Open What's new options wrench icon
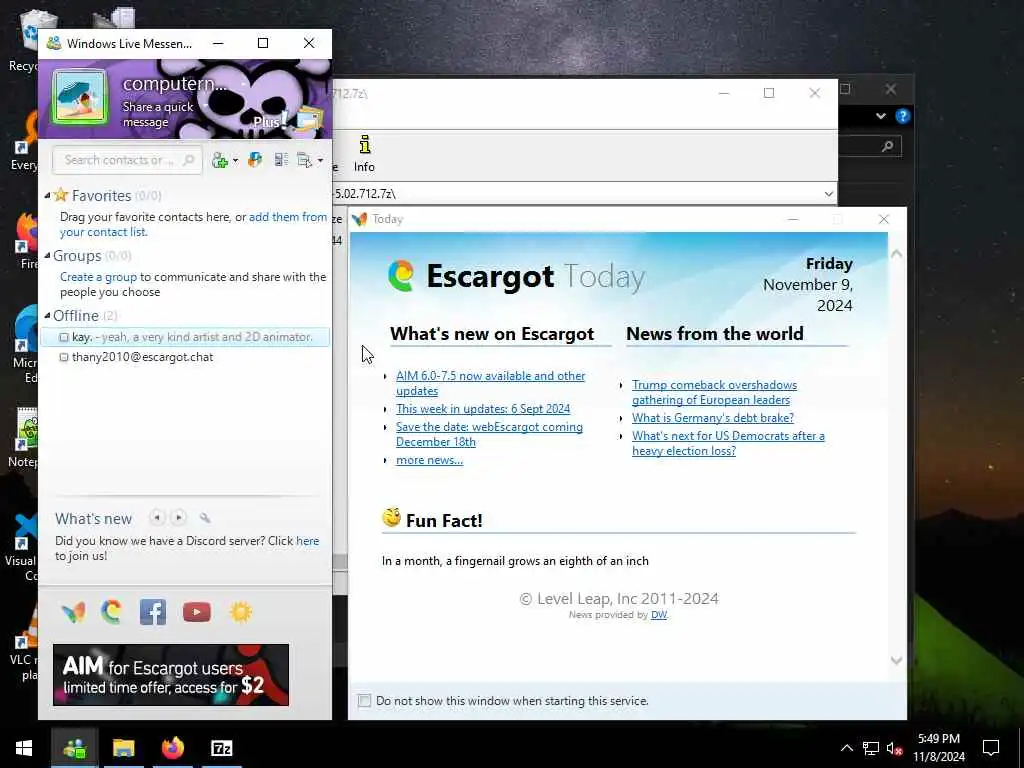This screenshot has height=768, width=1024. point(205,518)
